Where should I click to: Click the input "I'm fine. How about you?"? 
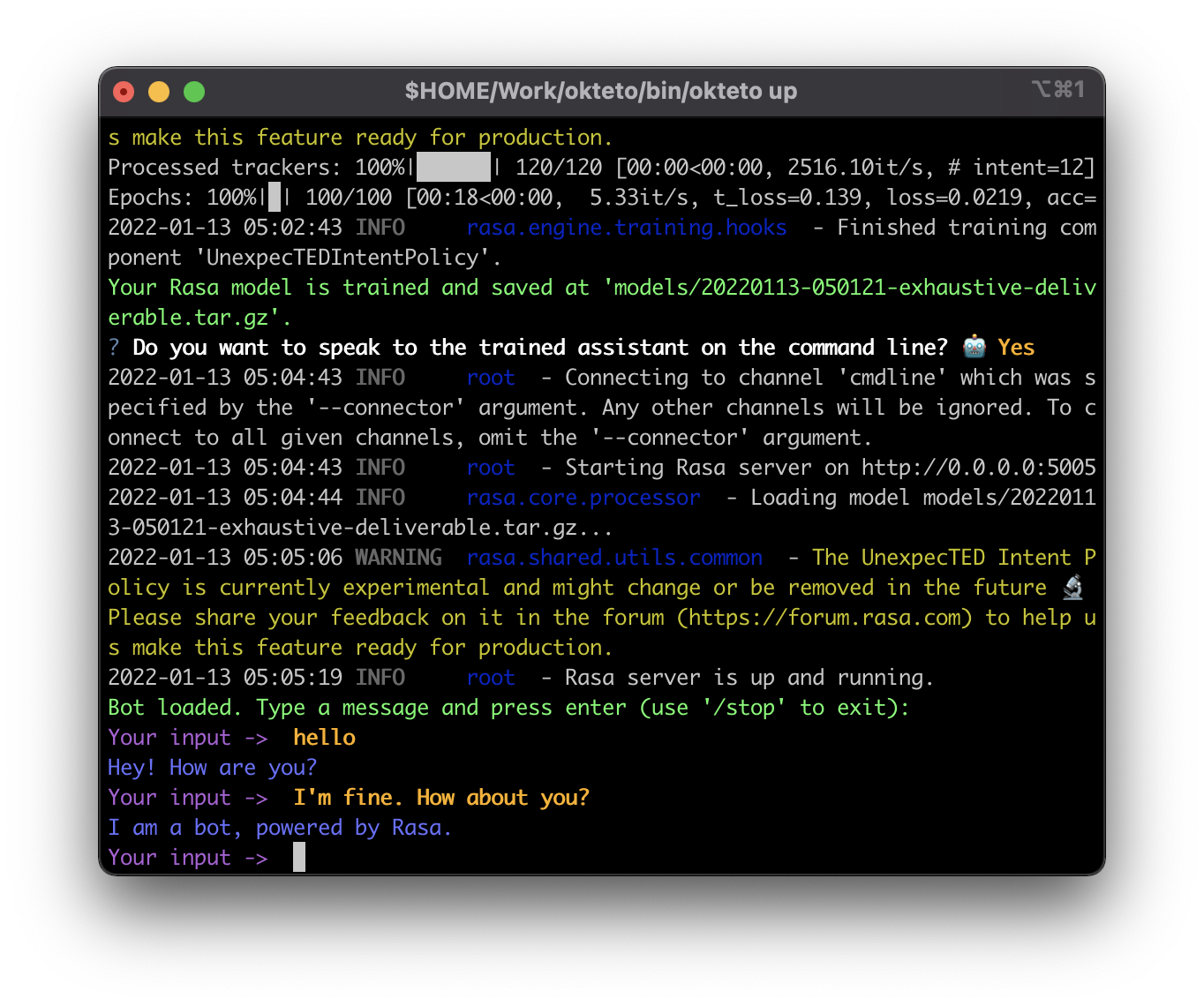[x=441, y=798]
